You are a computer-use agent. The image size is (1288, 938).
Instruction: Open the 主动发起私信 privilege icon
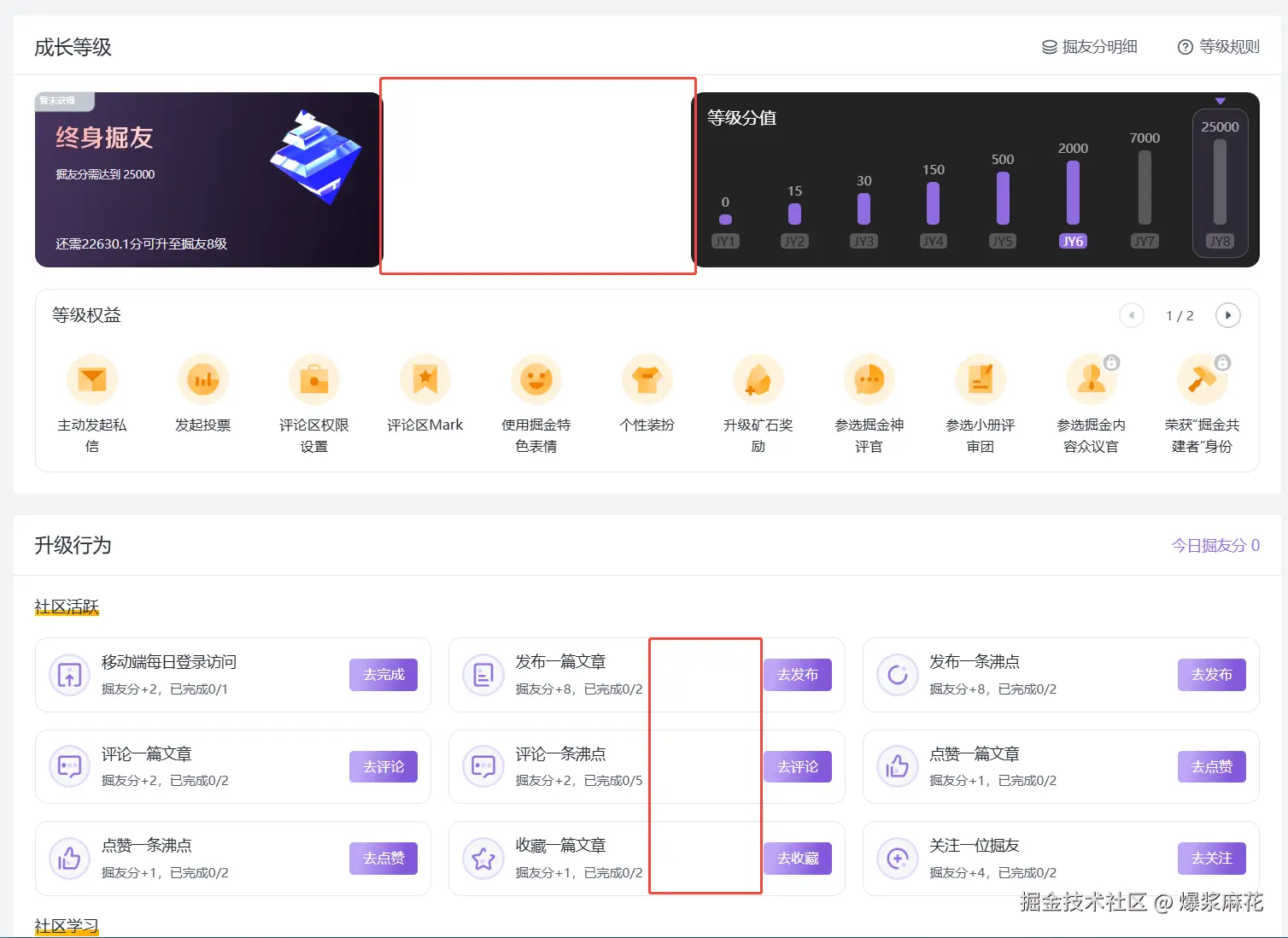(92, 378)
